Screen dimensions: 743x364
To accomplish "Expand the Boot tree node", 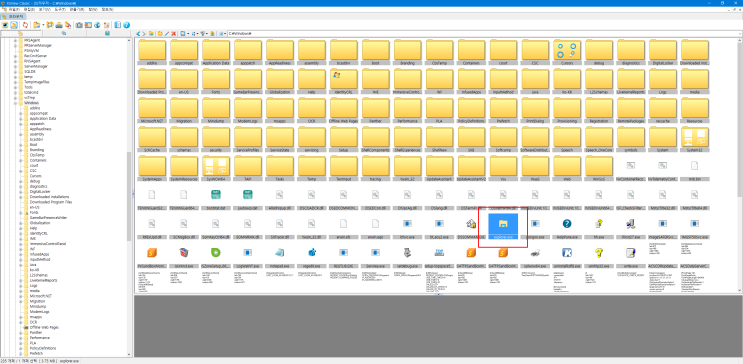I will point(20,145).
